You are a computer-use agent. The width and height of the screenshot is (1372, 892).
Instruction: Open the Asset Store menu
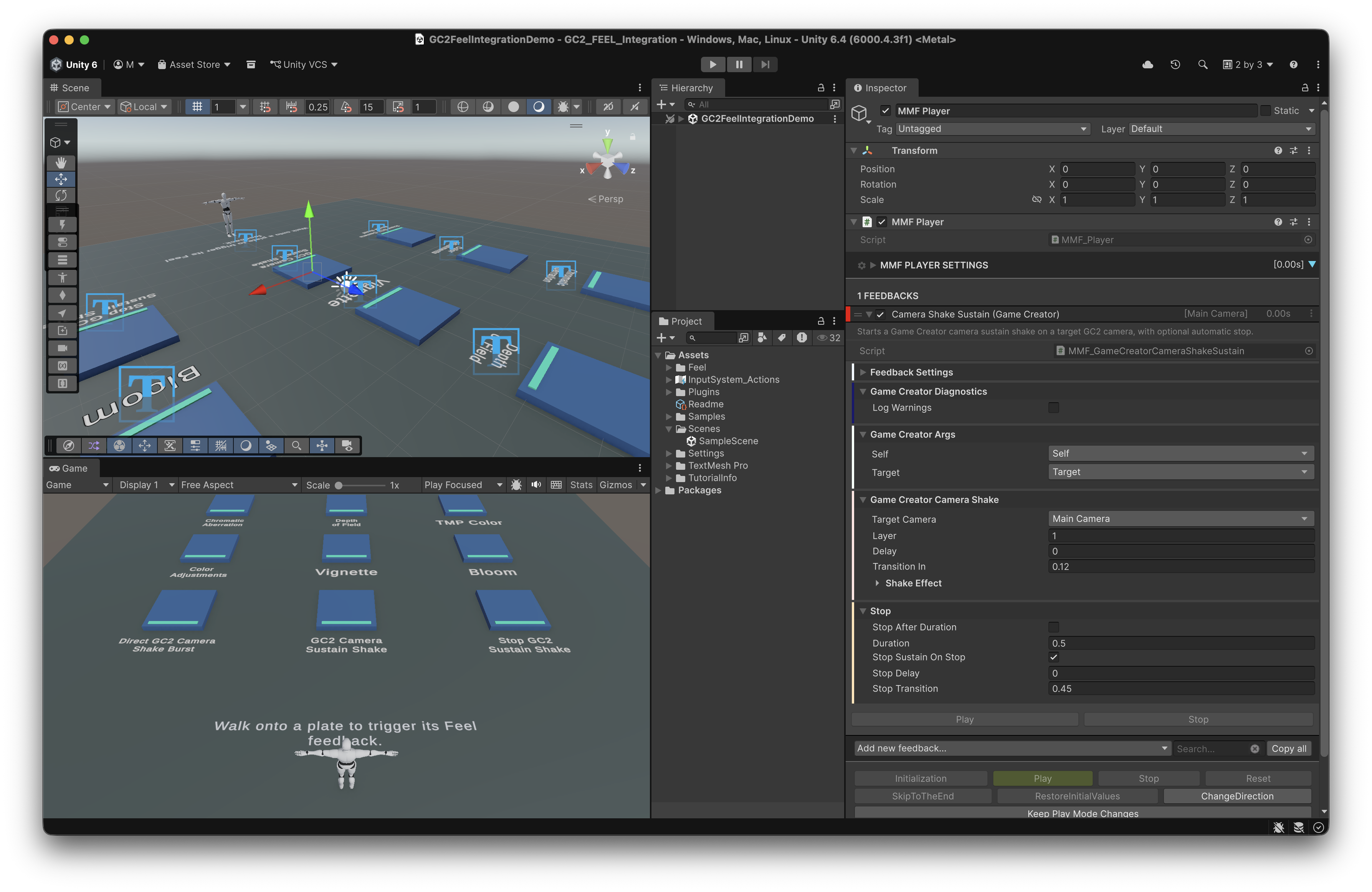point(194,64)
